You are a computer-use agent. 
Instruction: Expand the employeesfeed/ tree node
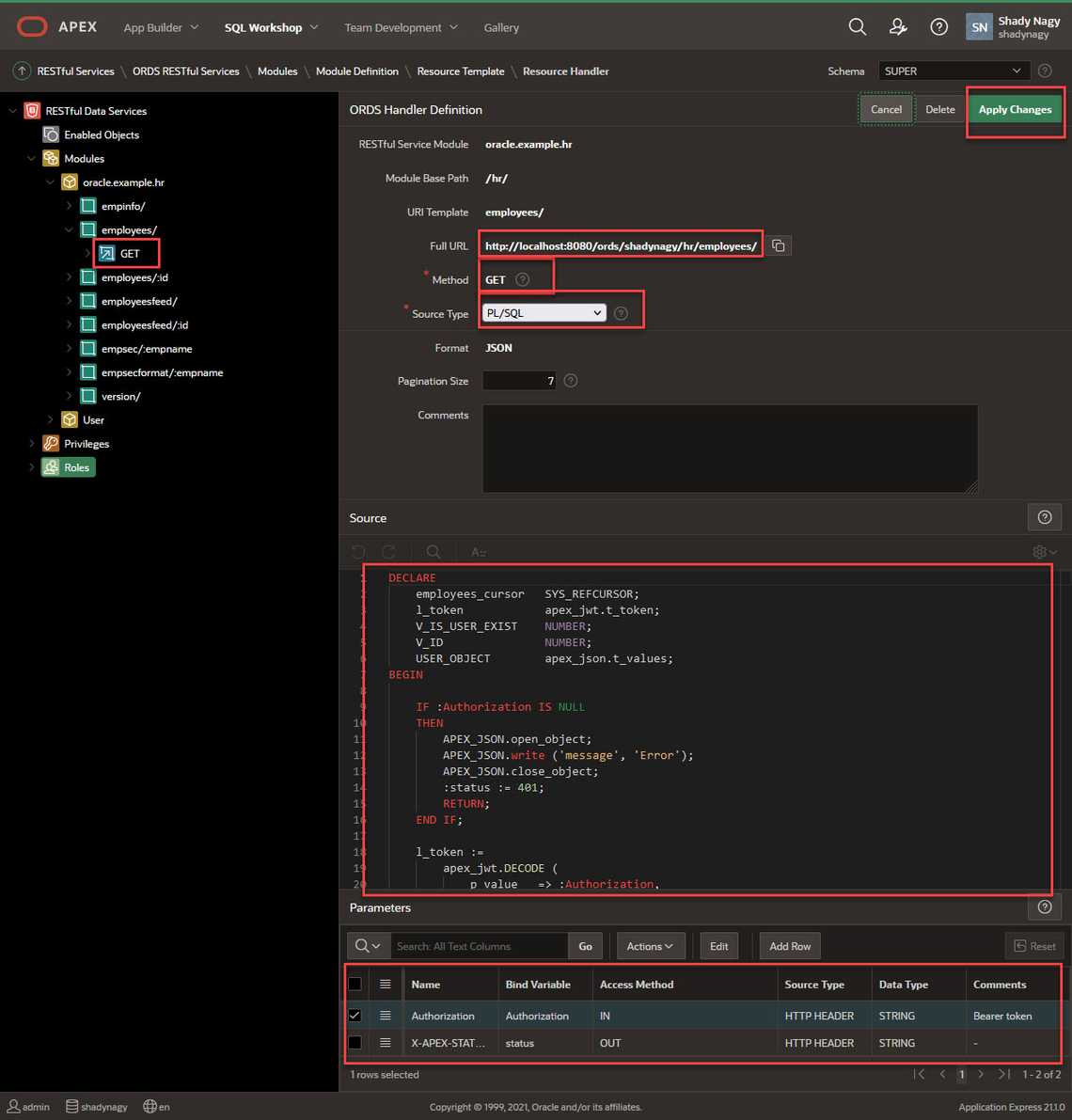pyautogui.click(x=69, y=301)
